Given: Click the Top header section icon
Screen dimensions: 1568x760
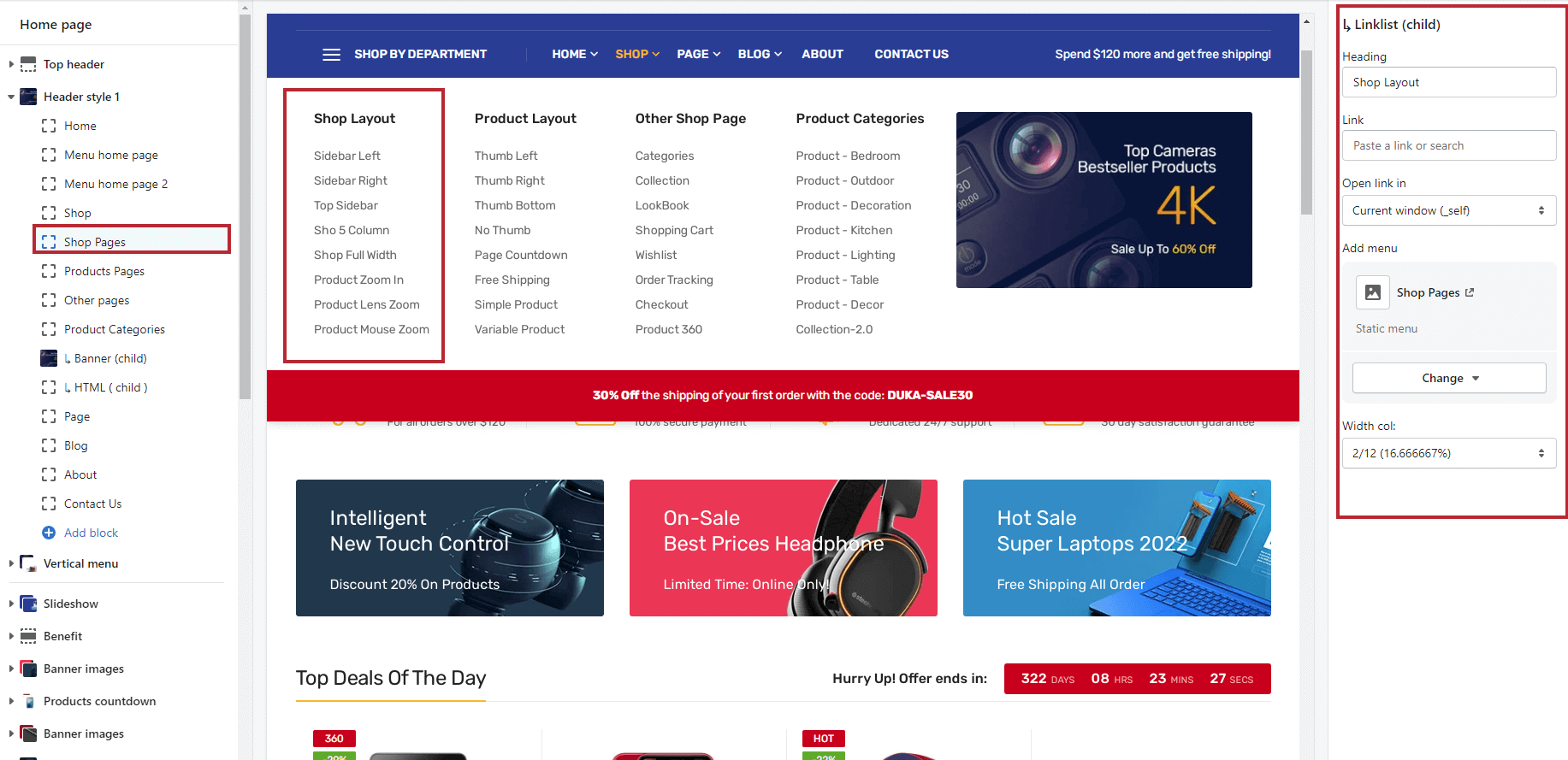Looking at the screenshot, I should [28, 64].
